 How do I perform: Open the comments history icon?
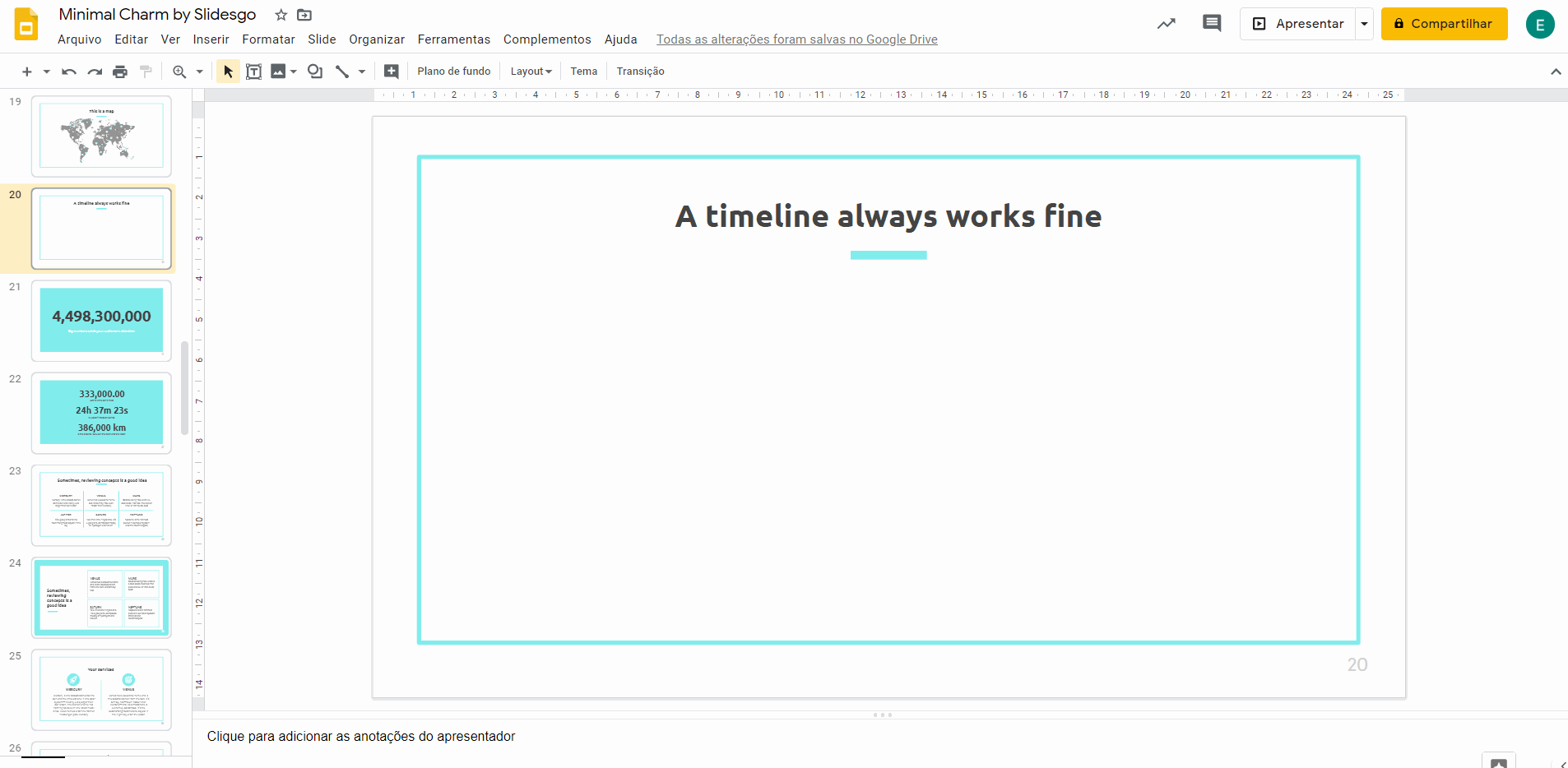(1212, 23)
